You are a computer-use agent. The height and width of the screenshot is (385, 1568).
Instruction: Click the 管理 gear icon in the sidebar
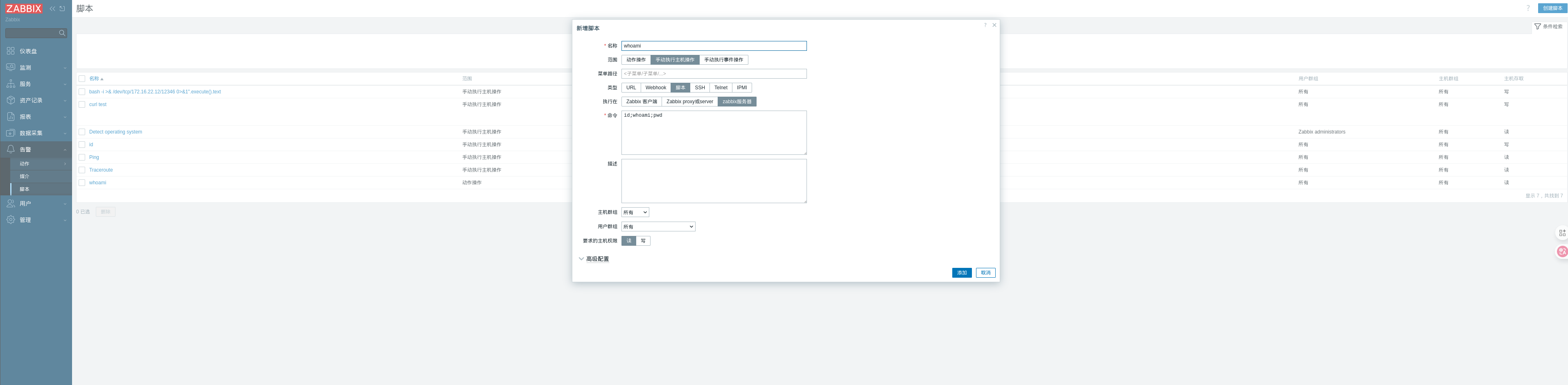point(10,219)
